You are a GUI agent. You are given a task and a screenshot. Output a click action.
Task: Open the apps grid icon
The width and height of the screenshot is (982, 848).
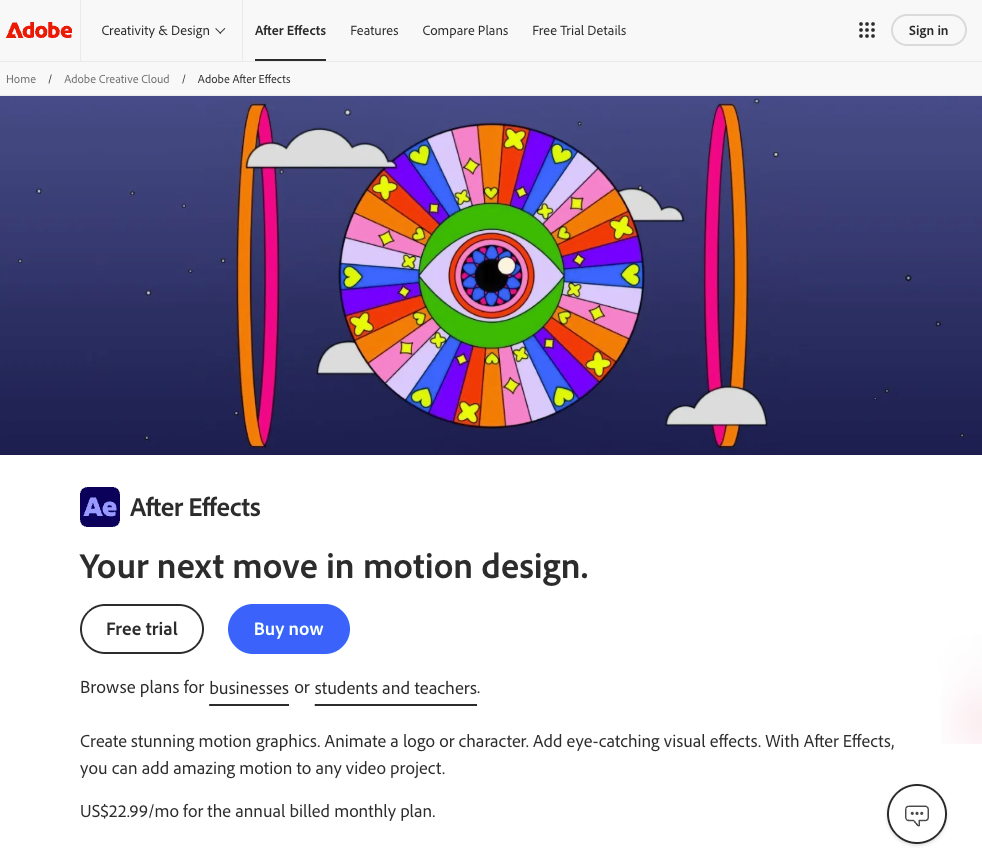pos(867,30)
